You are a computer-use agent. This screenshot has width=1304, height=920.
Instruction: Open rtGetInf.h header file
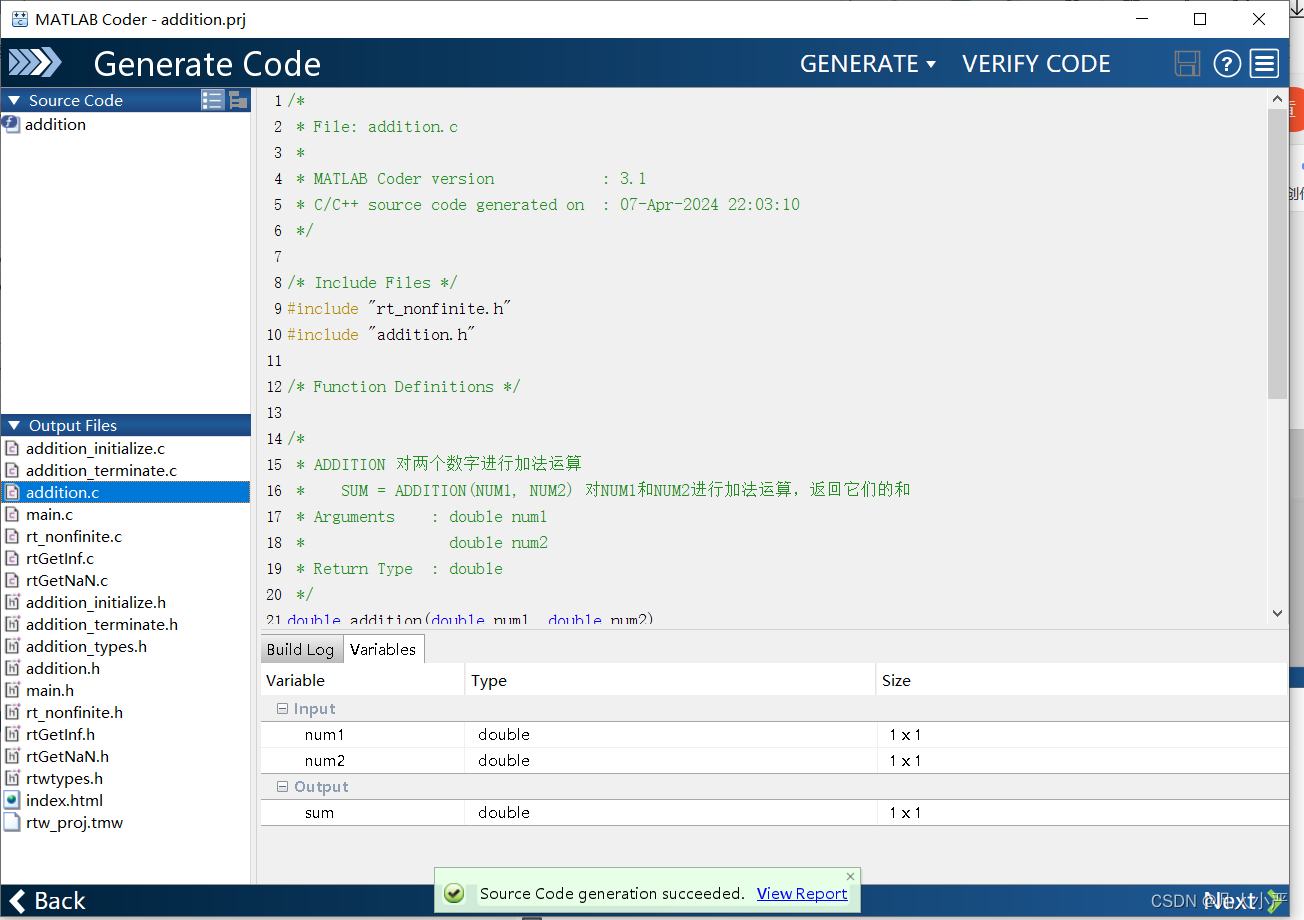(x=60, y=734)
